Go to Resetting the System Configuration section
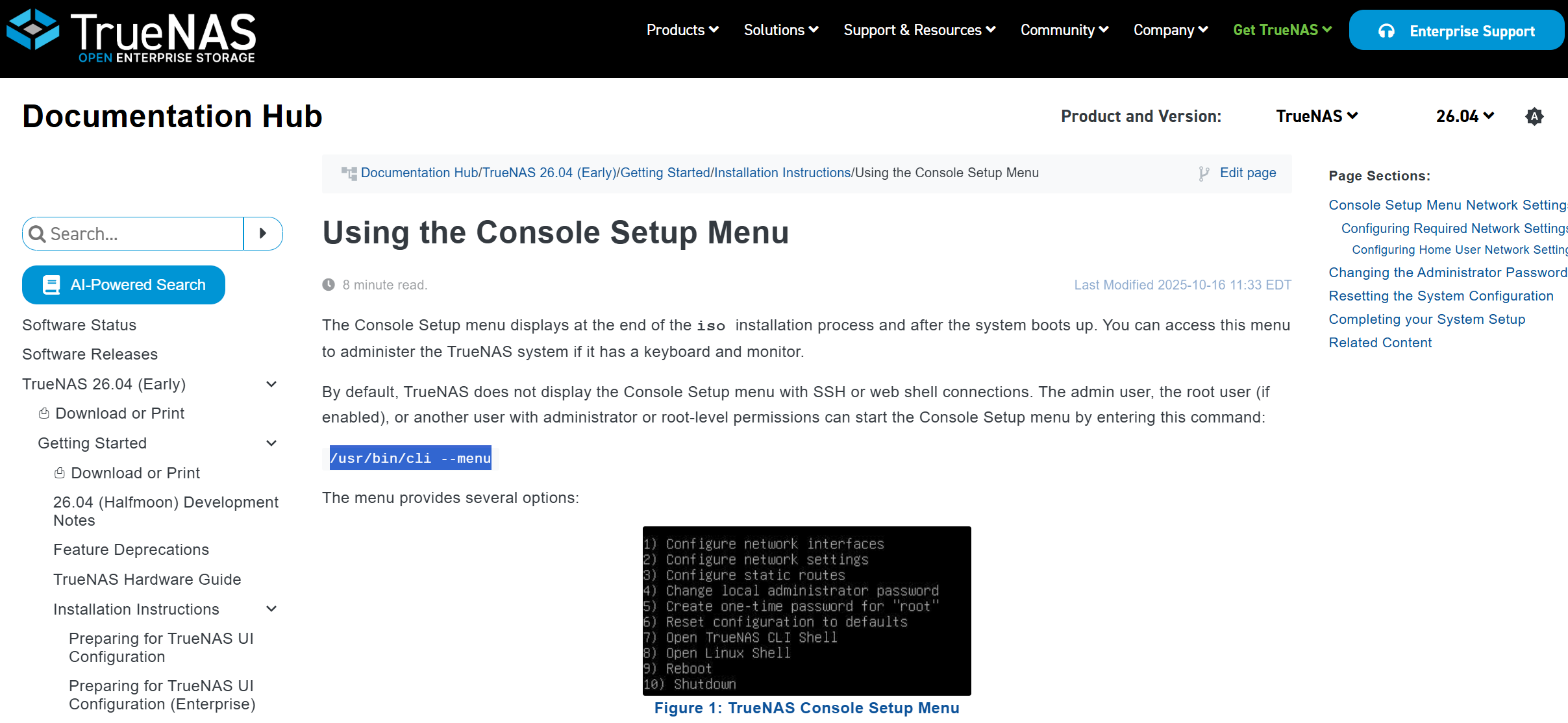Image resolution: width=1568 pixels, height=723 pixels. [x=1441, y=296]
